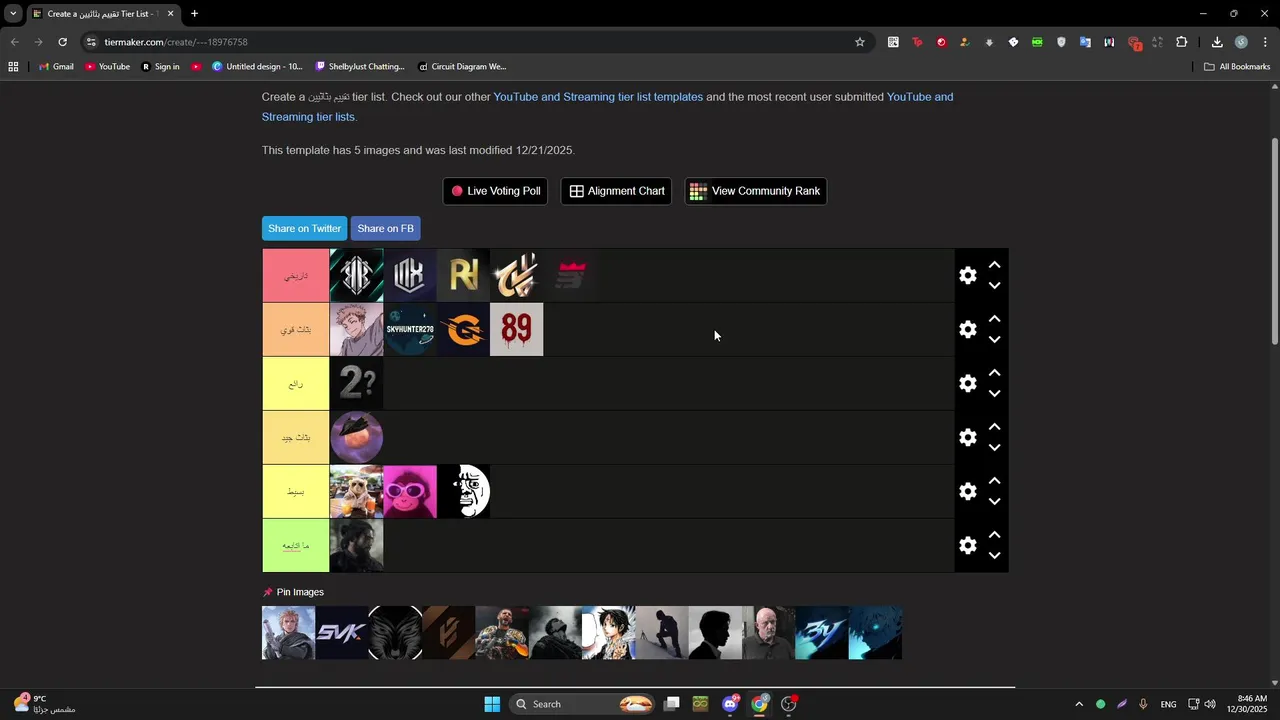Screen dimensions: 1280x720
Task: Open Discord from the taskbar
Action: [730, 704]
